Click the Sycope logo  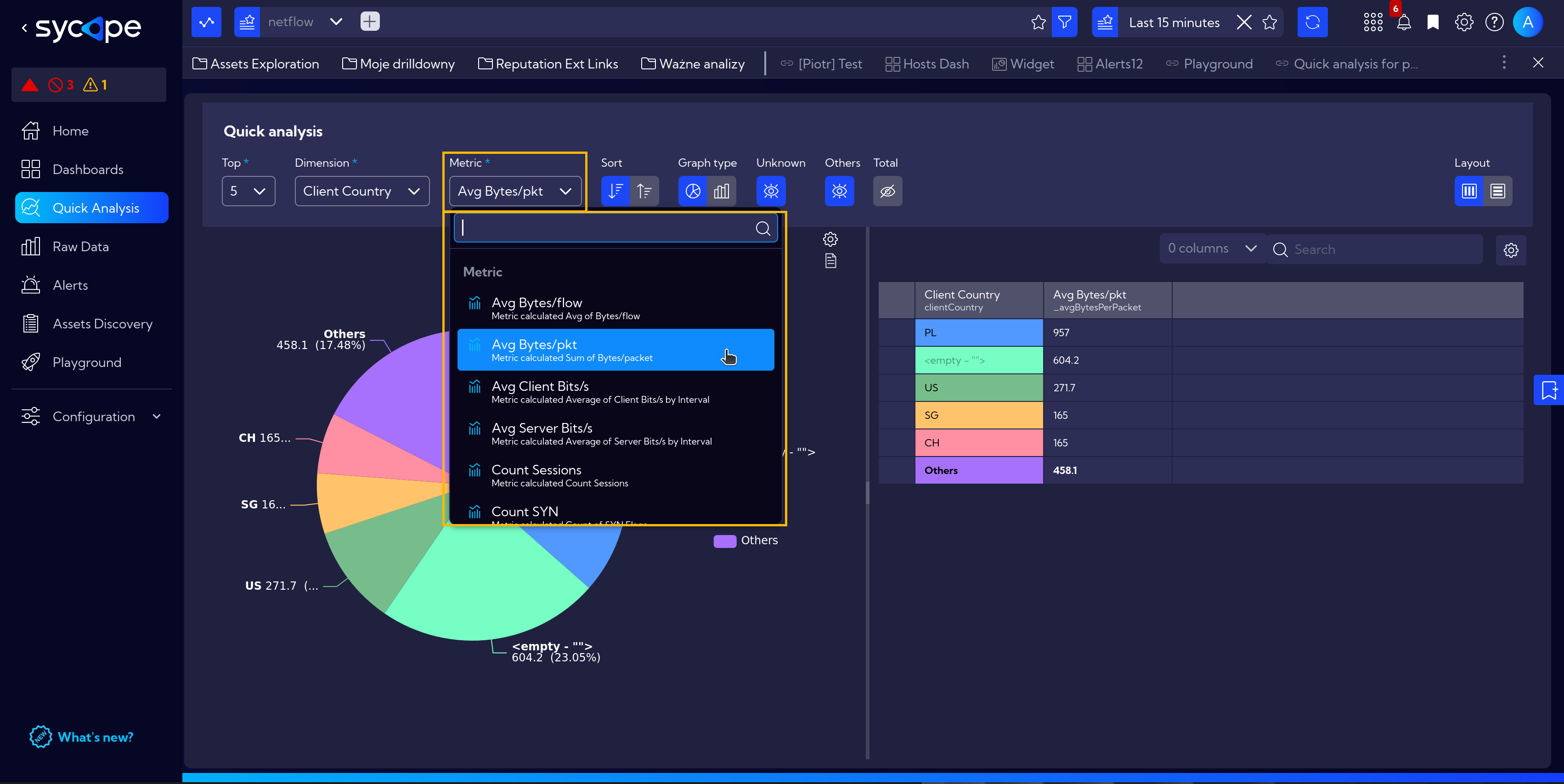(x=88, y=28)
